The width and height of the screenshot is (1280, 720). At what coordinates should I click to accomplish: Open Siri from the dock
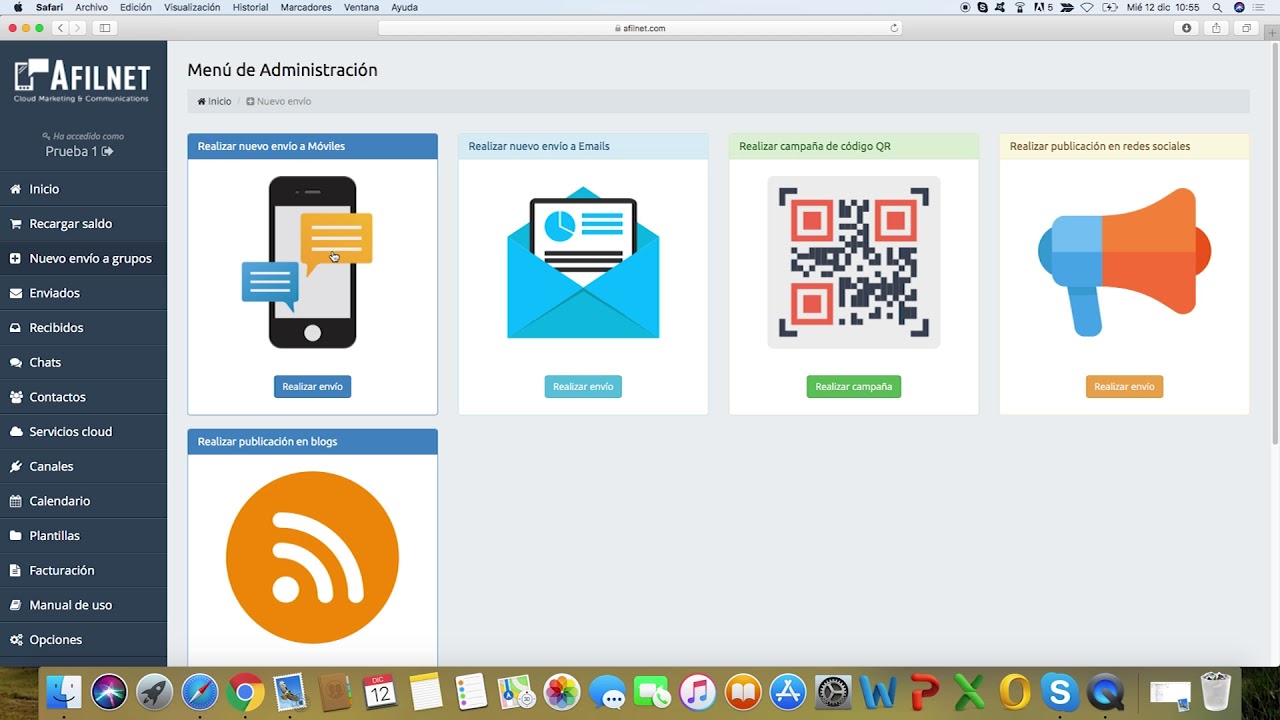click(x=110, y=692)
